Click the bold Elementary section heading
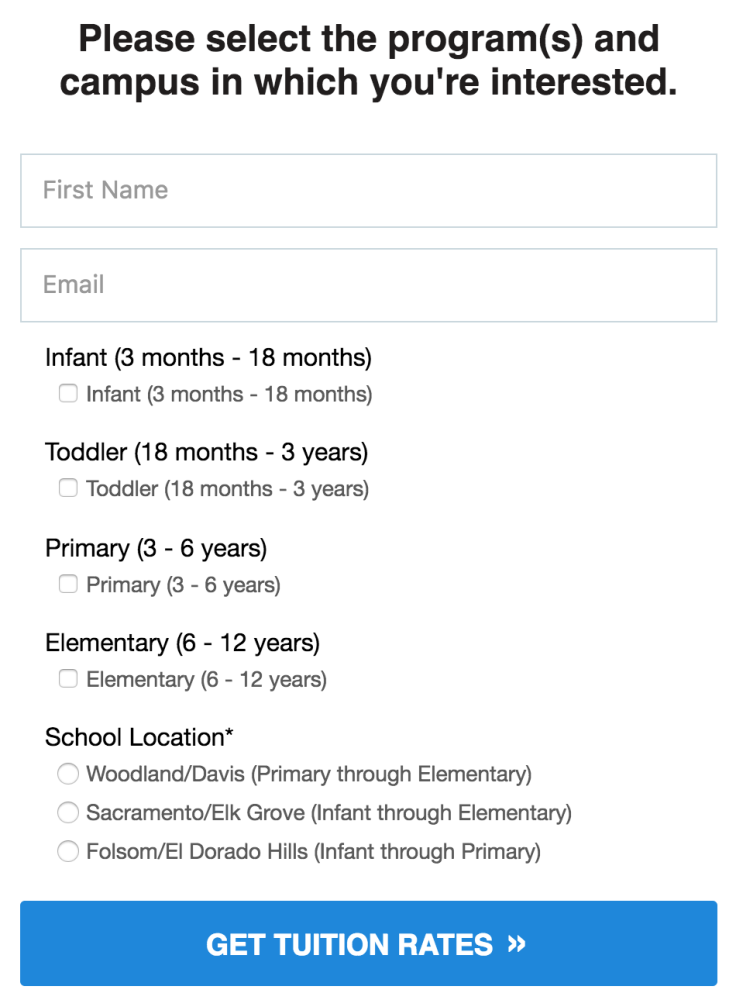The height and width of the screenshot is (1000, 736). [182, 642]
